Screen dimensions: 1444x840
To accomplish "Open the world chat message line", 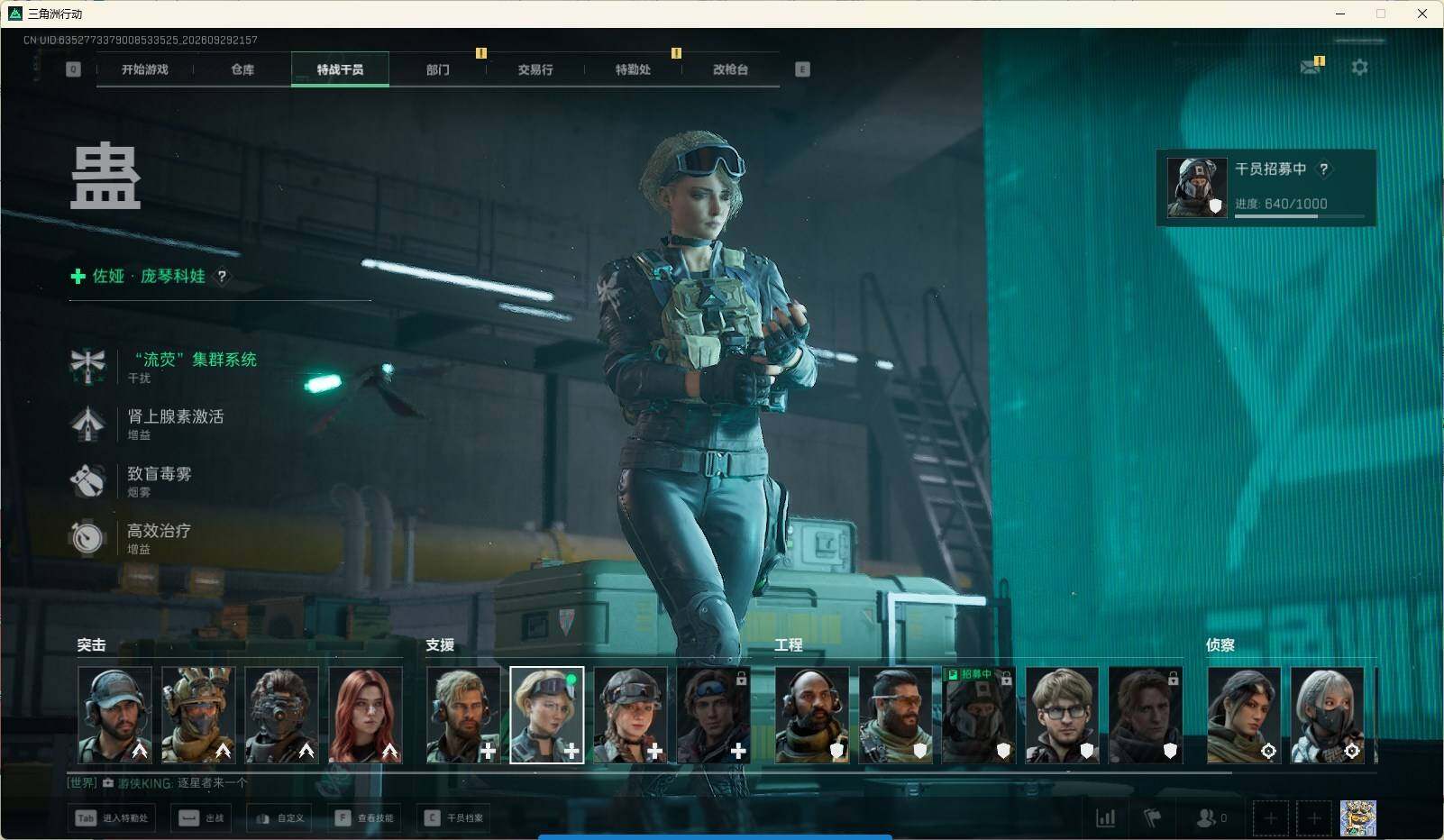I will tap(158, 783).
